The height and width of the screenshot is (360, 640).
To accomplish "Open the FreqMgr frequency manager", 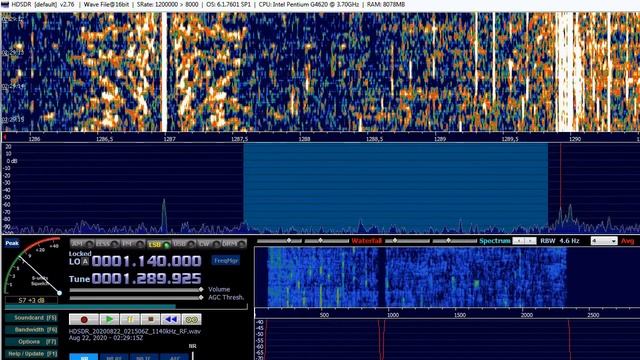I will tap(226, 260).
